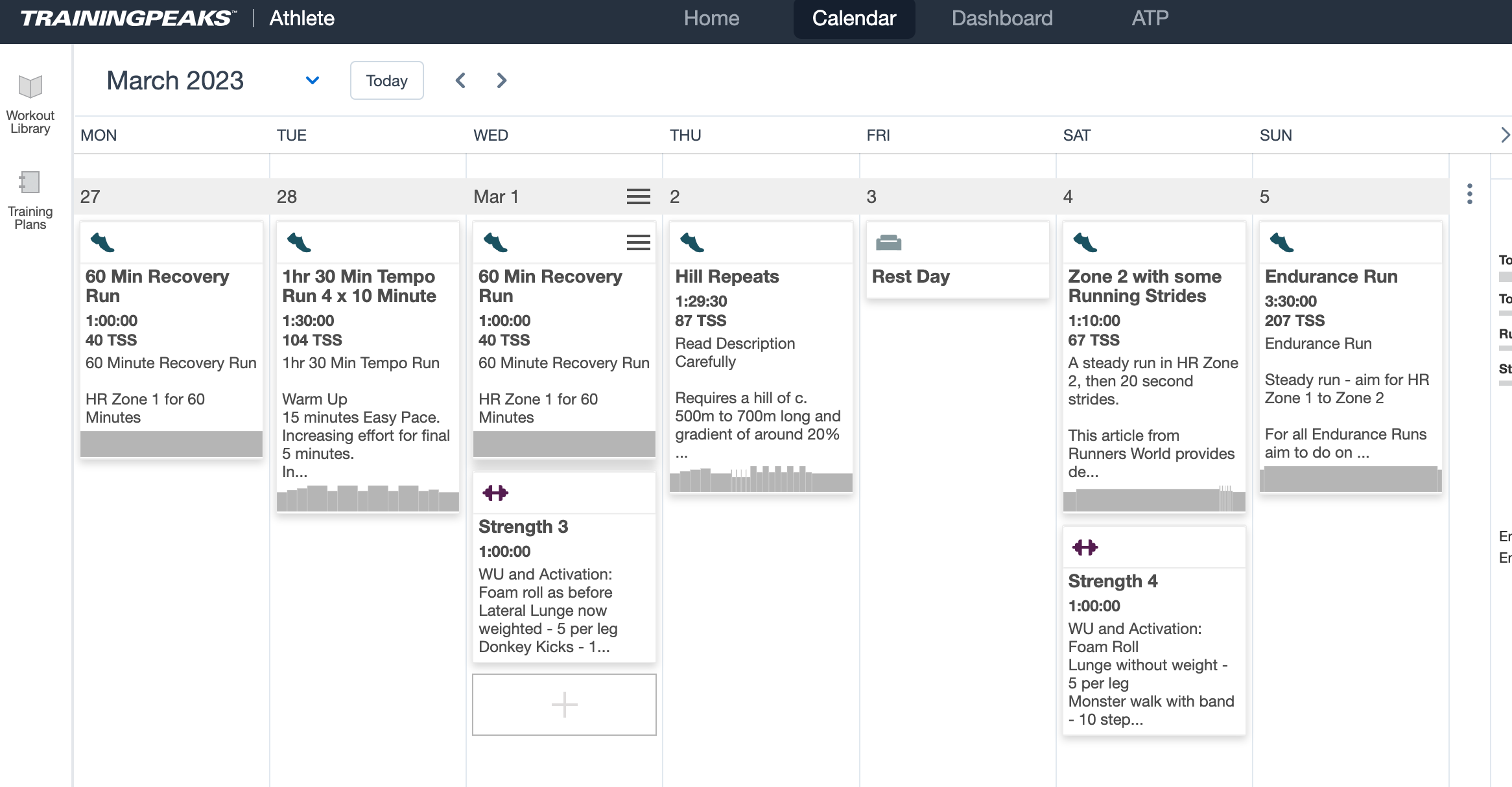This screenshot has height=787, width=1512.
Task: Click the 87 TSS value on Hill Repeats
Action: pyautogui.click(x=700, y=320)
